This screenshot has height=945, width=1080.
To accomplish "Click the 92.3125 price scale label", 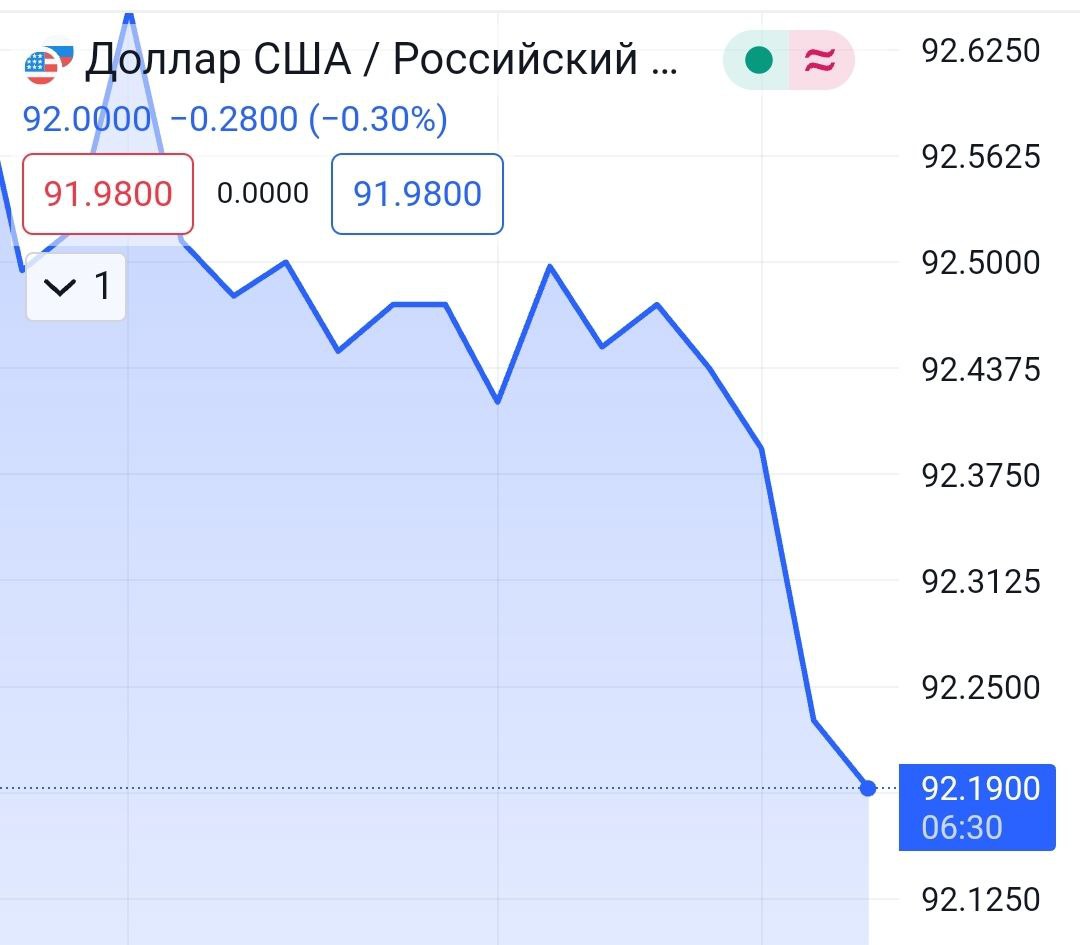I will tap(980, 581).
